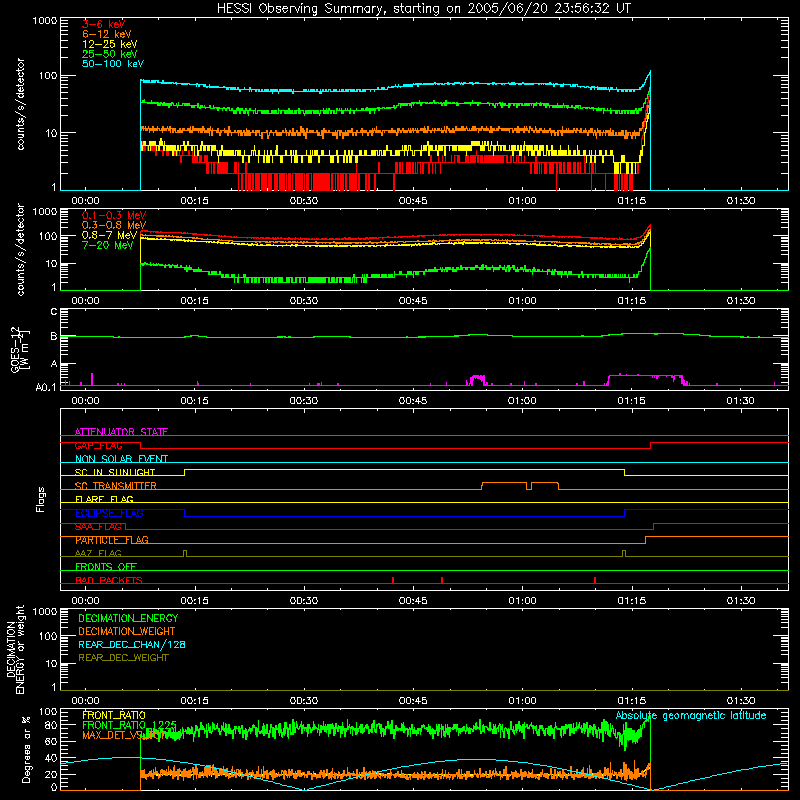
Task: Select the SC_IN_SUNLIGHT flag label
Action: coord(115,472)
